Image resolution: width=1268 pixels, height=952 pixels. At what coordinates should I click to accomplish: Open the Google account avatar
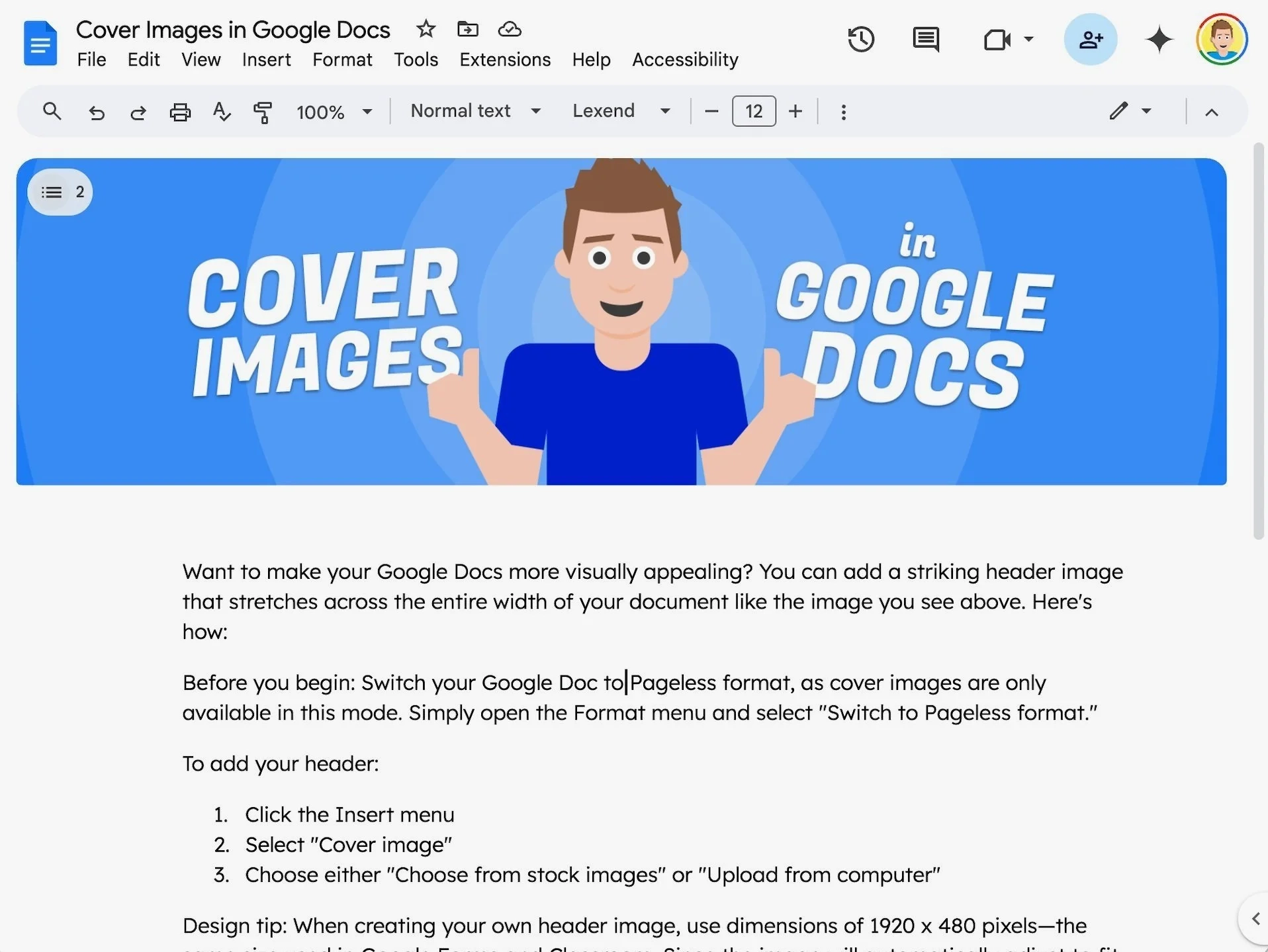click(1222, 39)
